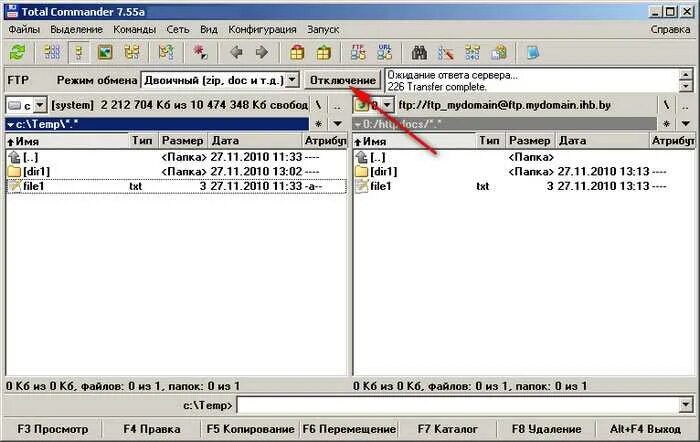The width and height of the screenshot is (700, 442).
Task: Click the arrow before c:\Temp path
Action: click(10, 125)
